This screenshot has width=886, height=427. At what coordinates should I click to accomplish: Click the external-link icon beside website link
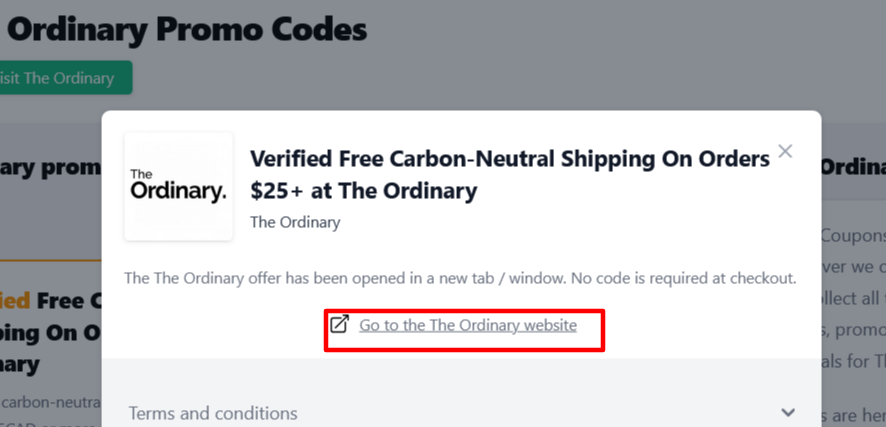click(x=340, y=324)
